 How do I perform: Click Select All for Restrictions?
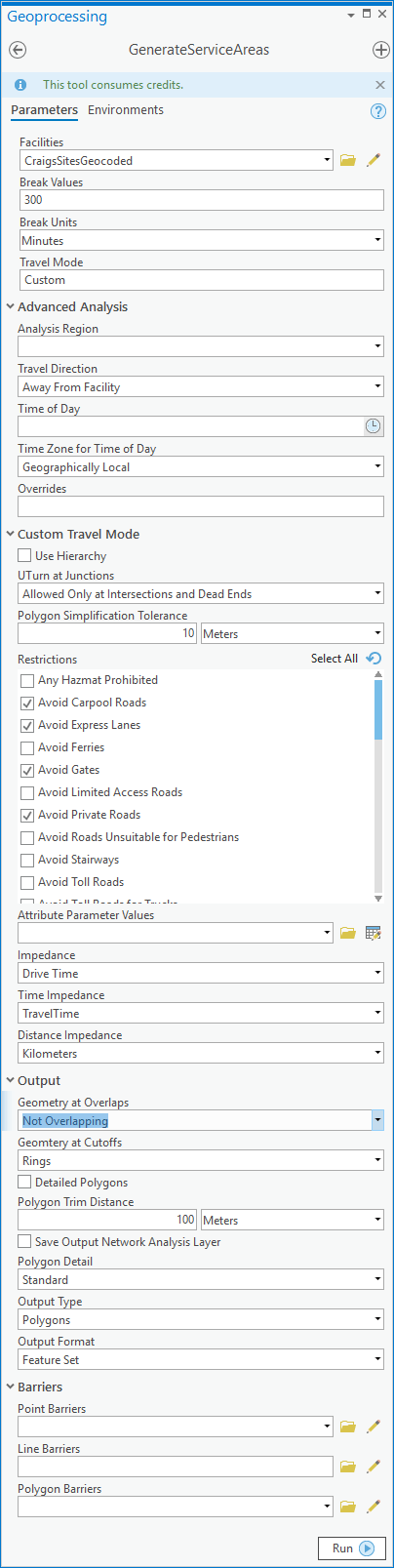pos(335,659)
